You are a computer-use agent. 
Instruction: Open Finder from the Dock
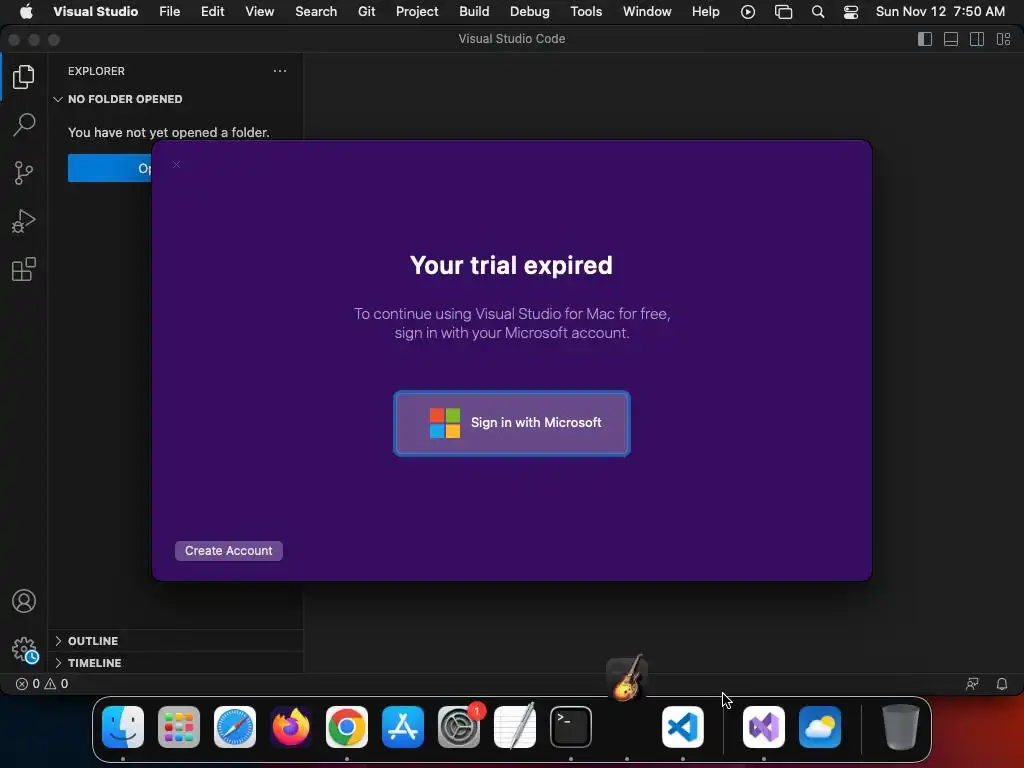(123, 727)
